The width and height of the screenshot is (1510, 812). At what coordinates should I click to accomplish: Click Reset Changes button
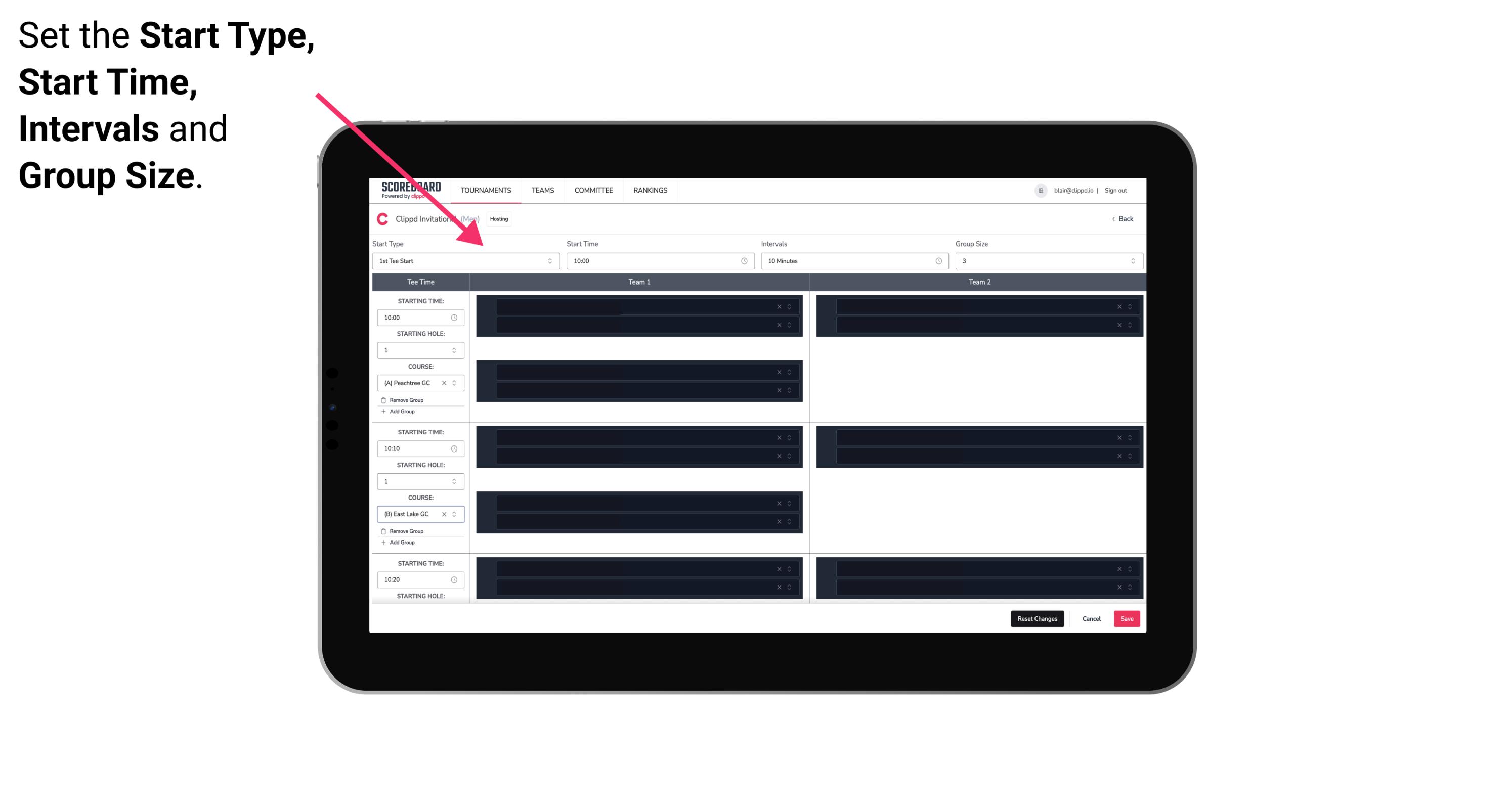[x=1037, y=618]
